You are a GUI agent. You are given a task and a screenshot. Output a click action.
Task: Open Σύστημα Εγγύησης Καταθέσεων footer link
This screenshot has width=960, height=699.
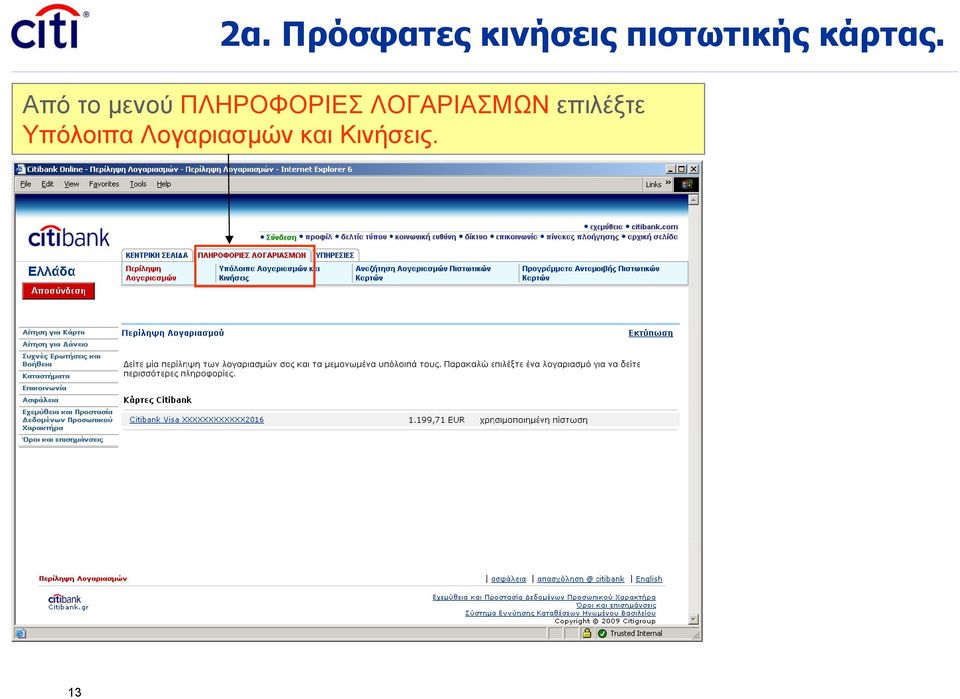point(560,613)
